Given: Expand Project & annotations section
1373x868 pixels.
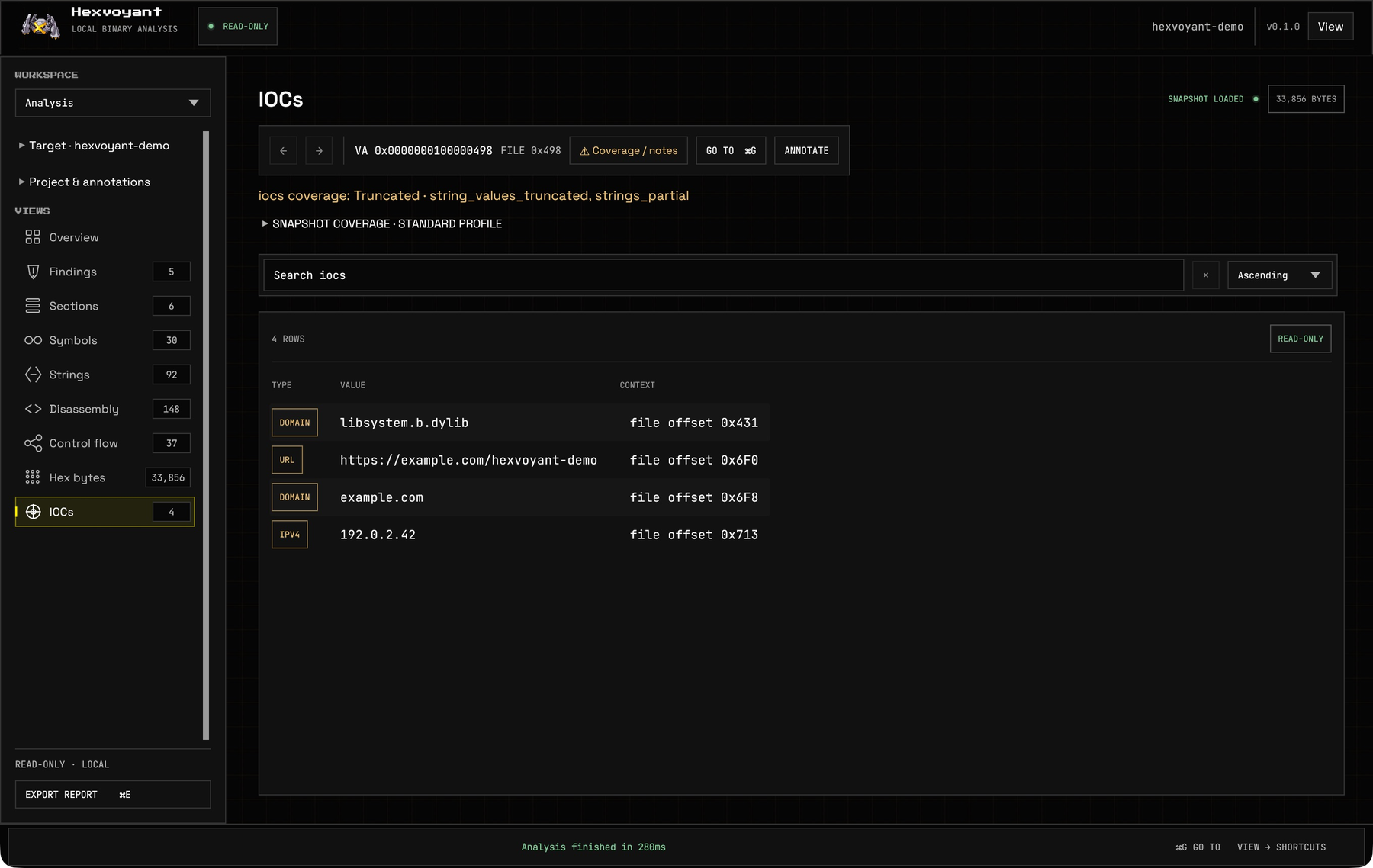Looking at the screenshot, I should pos(85,182).
